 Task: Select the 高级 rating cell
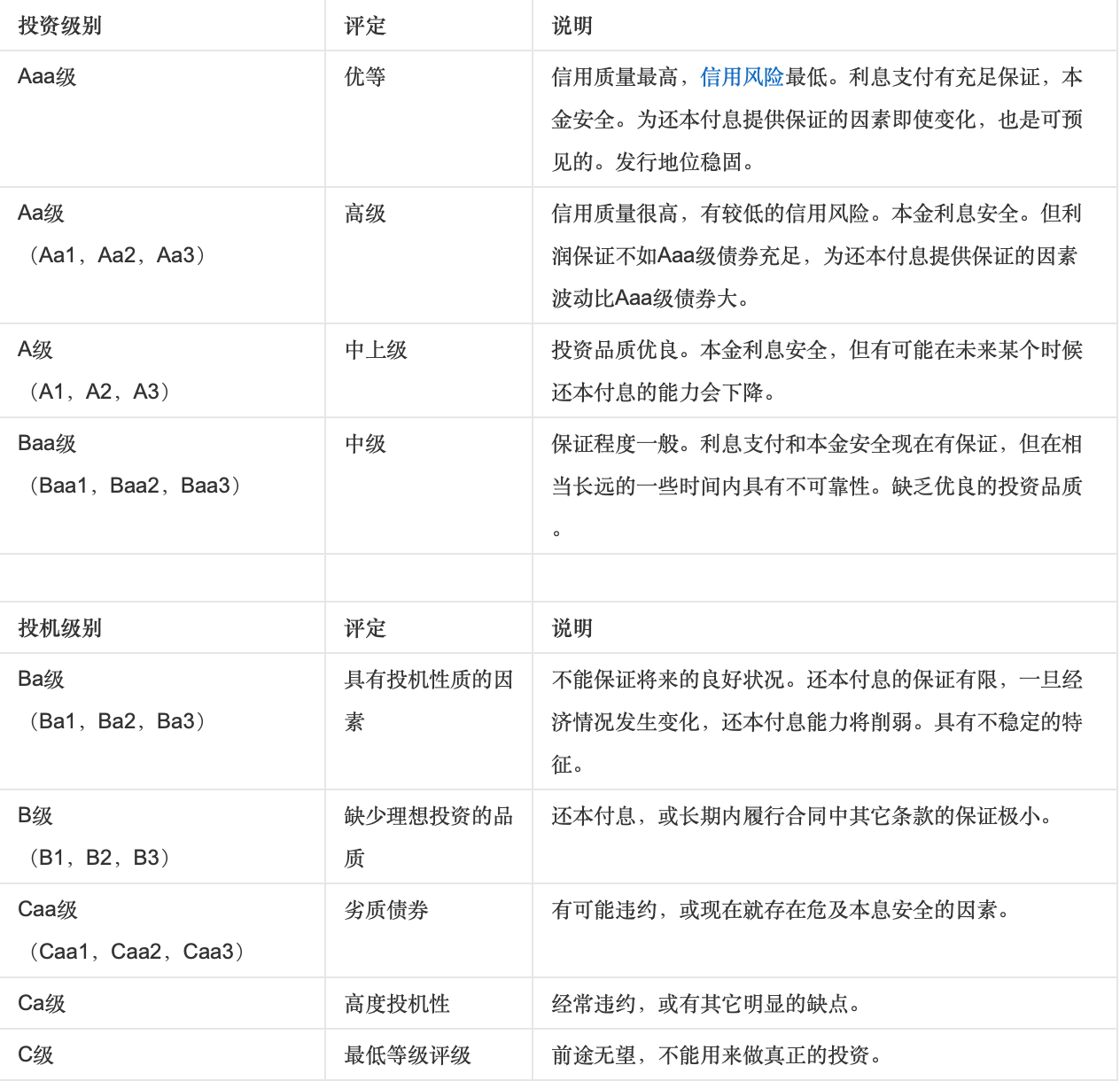365,214
